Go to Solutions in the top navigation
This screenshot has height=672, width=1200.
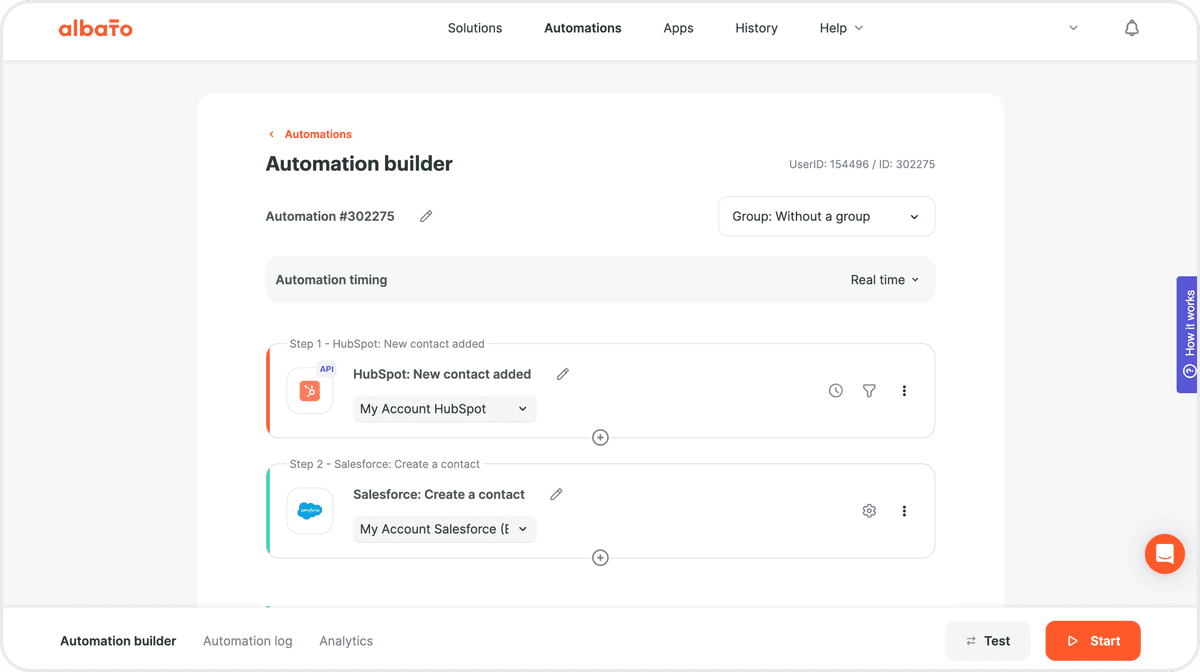click(x=475, y=28)
